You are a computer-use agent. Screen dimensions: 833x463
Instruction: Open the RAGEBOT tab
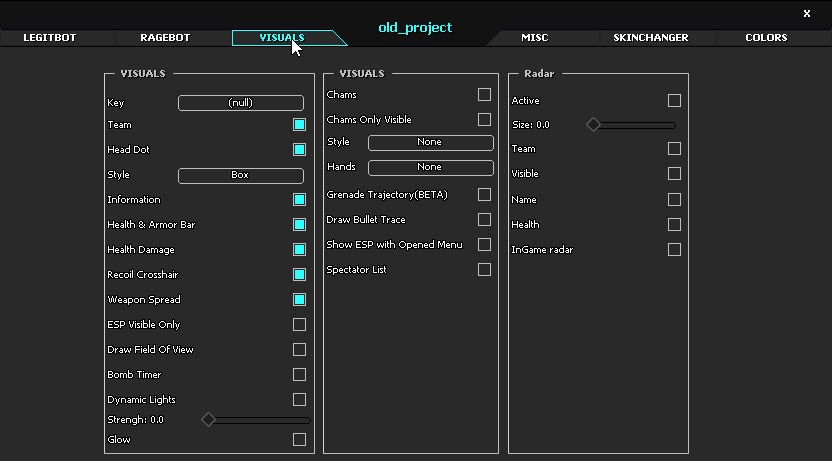point(165,38)
